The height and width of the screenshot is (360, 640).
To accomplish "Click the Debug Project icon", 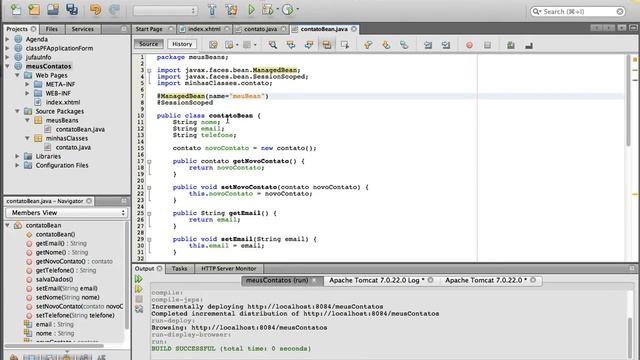I will point(268,9).
